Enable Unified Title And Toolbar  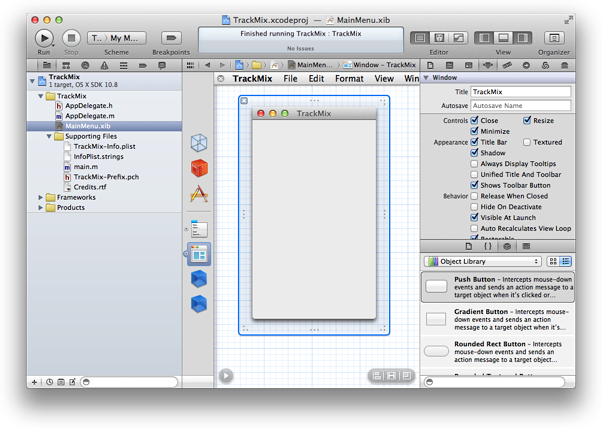(475, 174)
